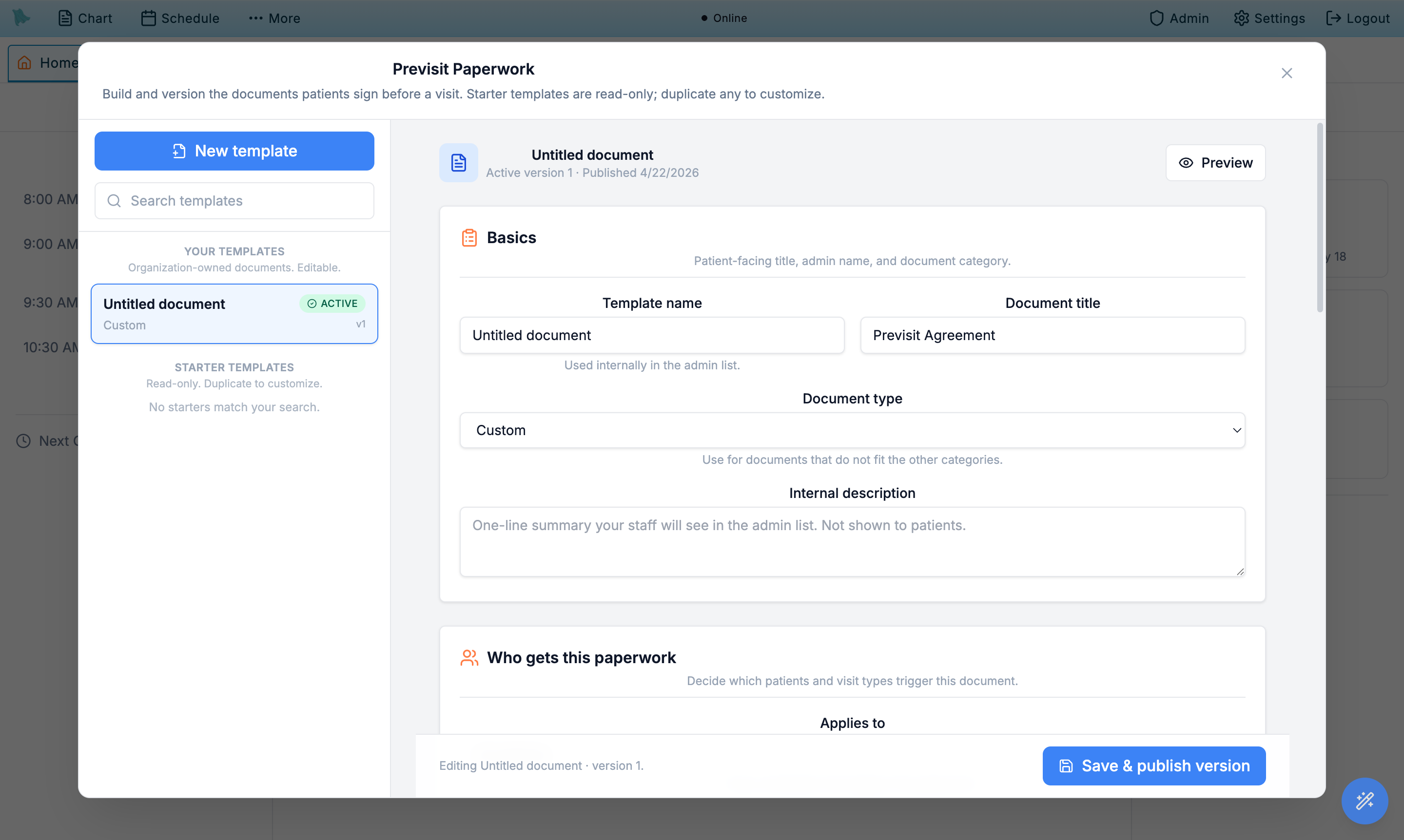Edit the Template name field
Screen dimensions: 1404x840
coord(652,335)
